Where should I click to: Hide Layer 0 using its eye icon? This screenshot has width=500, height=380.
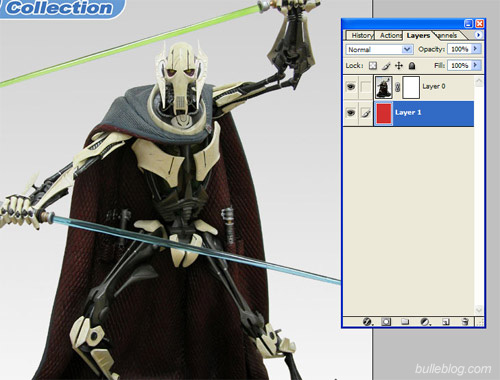click(x=351, y=87)
